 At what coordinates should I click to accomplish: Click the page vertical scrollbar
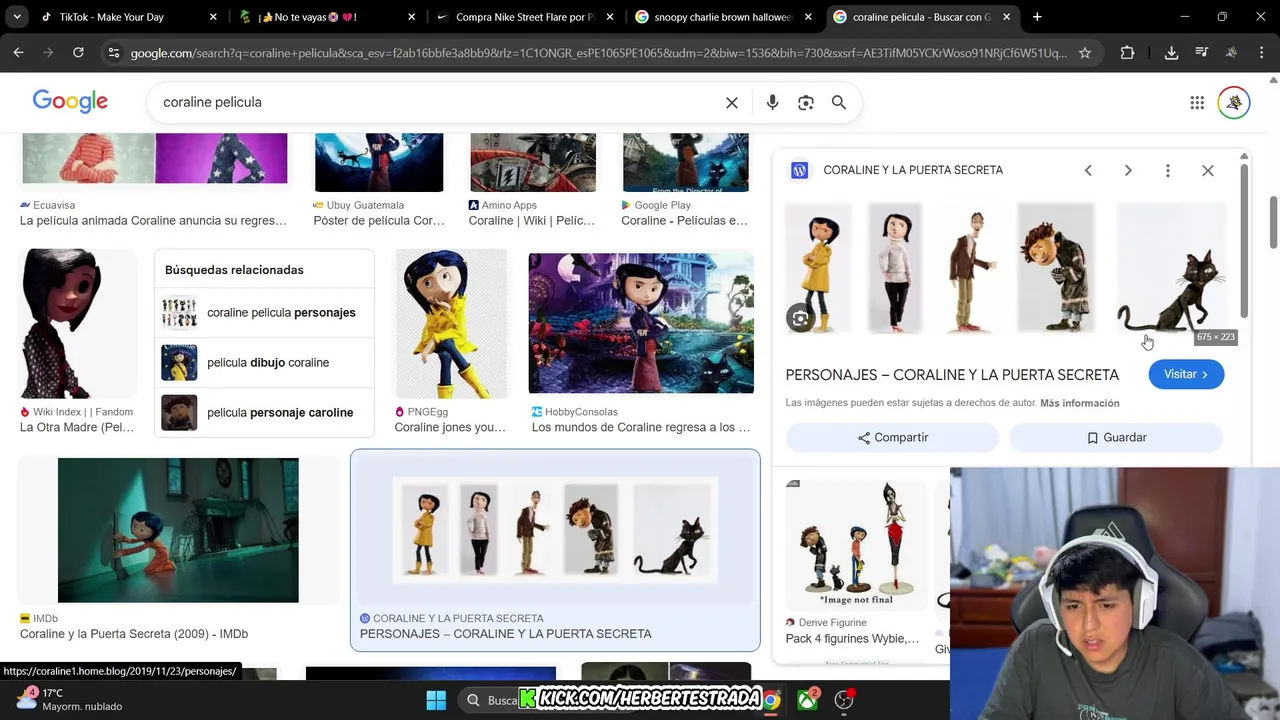click(x=1274, y=223)
